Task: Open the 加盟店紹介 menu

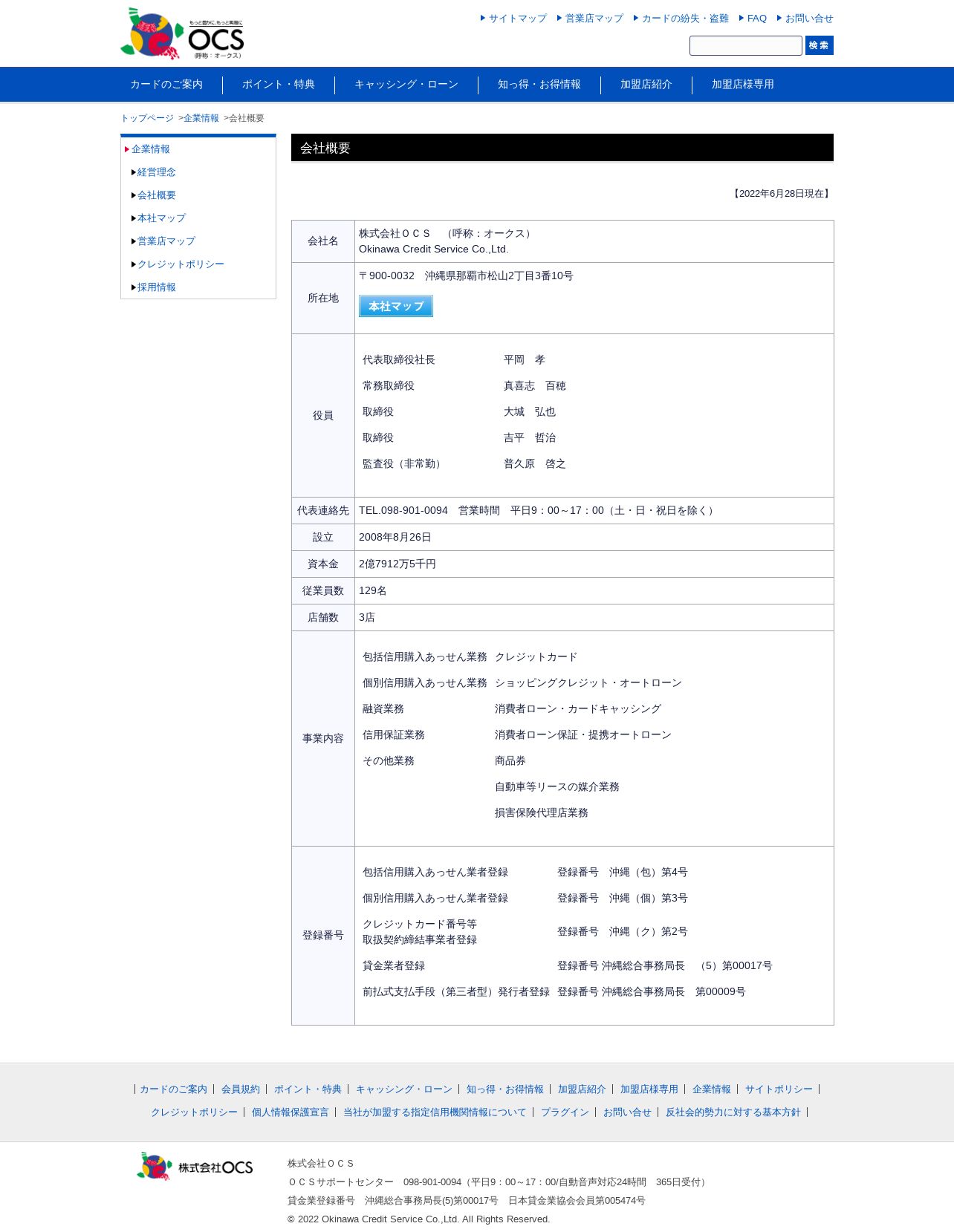Action: tap(646, 85)
